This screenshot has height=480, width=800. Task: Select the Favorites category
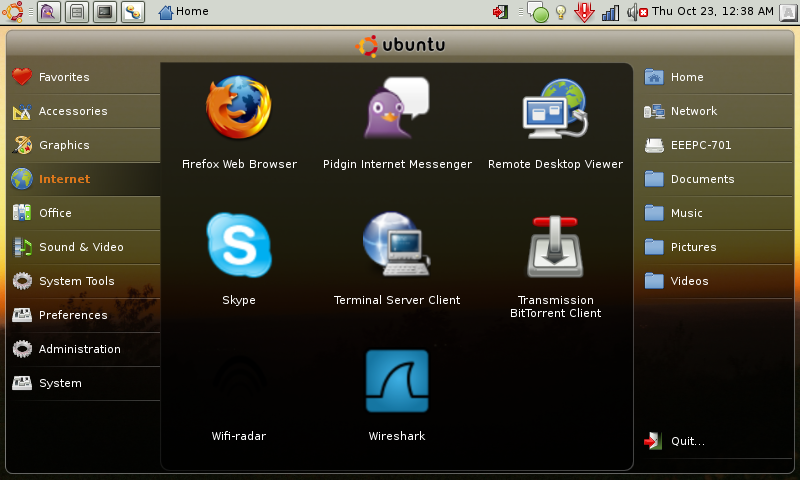(84, 77)
